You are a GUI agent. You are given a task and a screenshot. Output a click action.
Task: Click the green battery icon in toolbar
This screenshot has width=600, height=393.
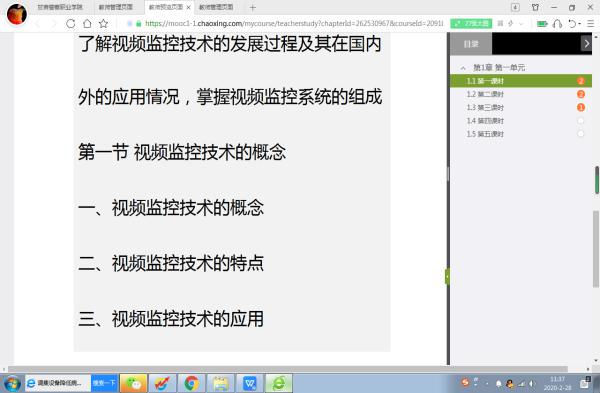pyautogui.click(x=542, y=23)
